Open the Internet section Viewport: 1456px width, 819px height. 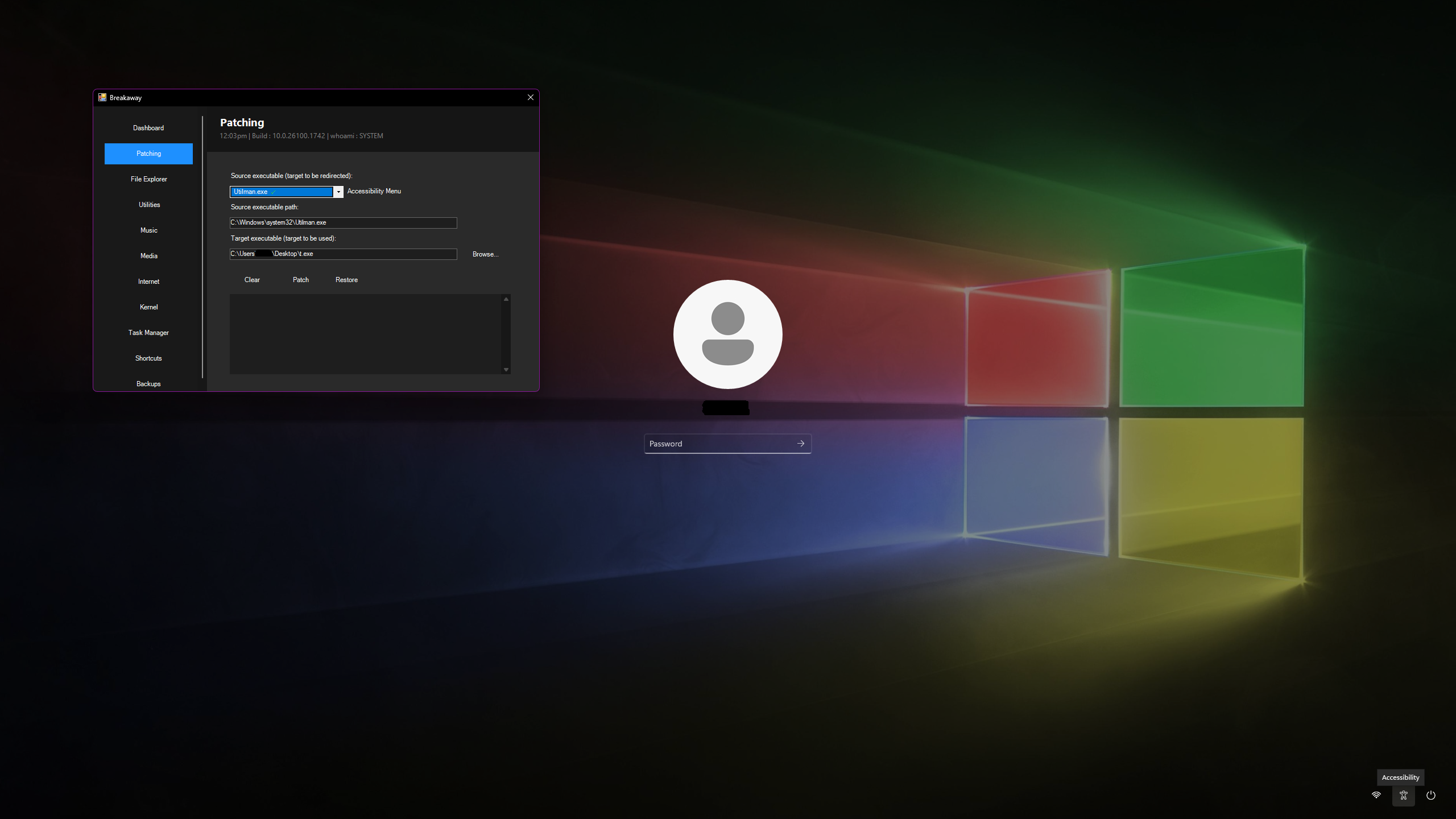tap(148, 282)
